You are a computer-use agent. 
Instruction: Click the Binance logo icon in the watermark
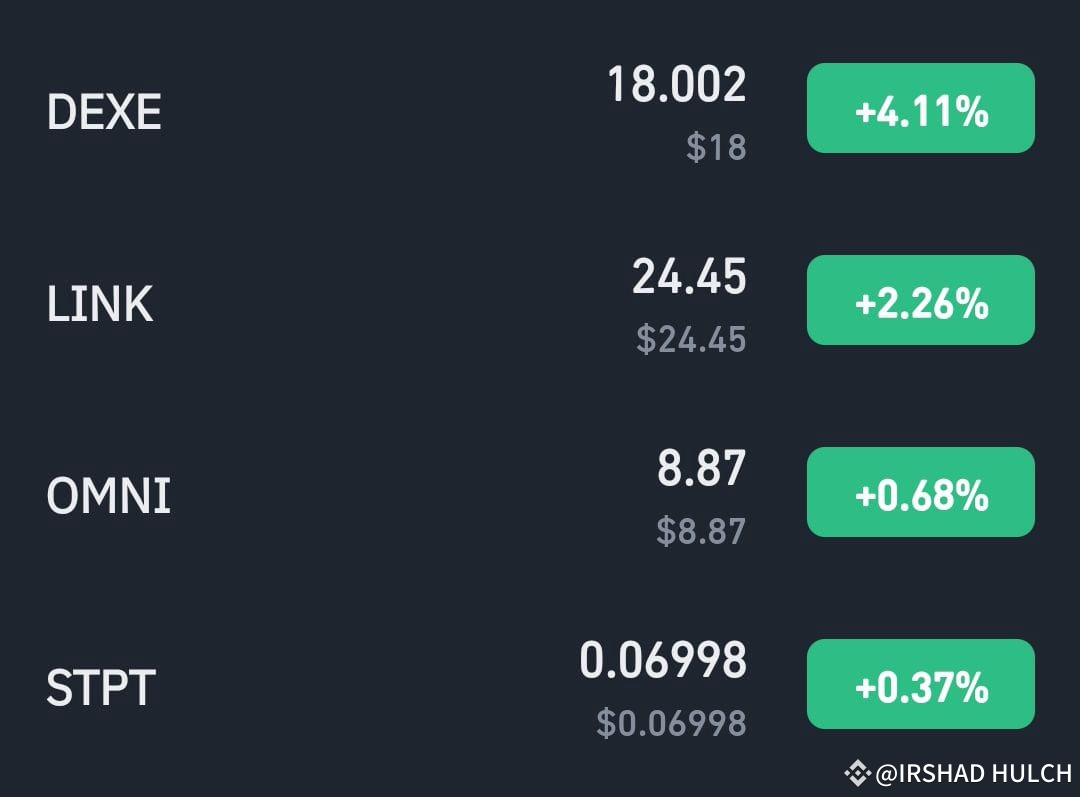click(857, 772)
